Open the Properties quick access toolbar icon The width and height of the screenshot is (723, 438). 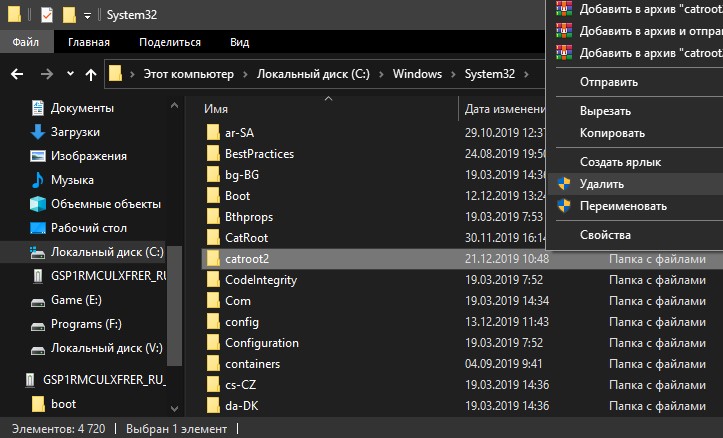(47, 15)
